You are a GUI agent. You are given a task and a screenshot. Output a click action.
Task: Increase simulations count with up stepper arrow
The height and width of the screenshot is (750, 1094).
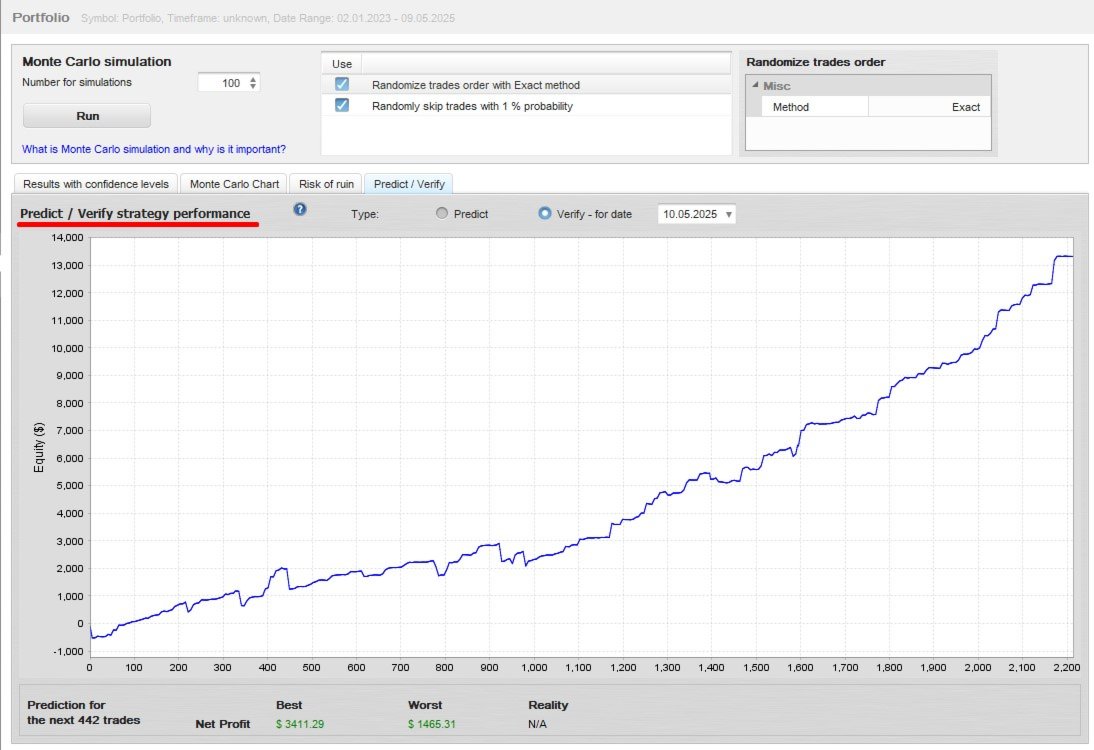253,79
